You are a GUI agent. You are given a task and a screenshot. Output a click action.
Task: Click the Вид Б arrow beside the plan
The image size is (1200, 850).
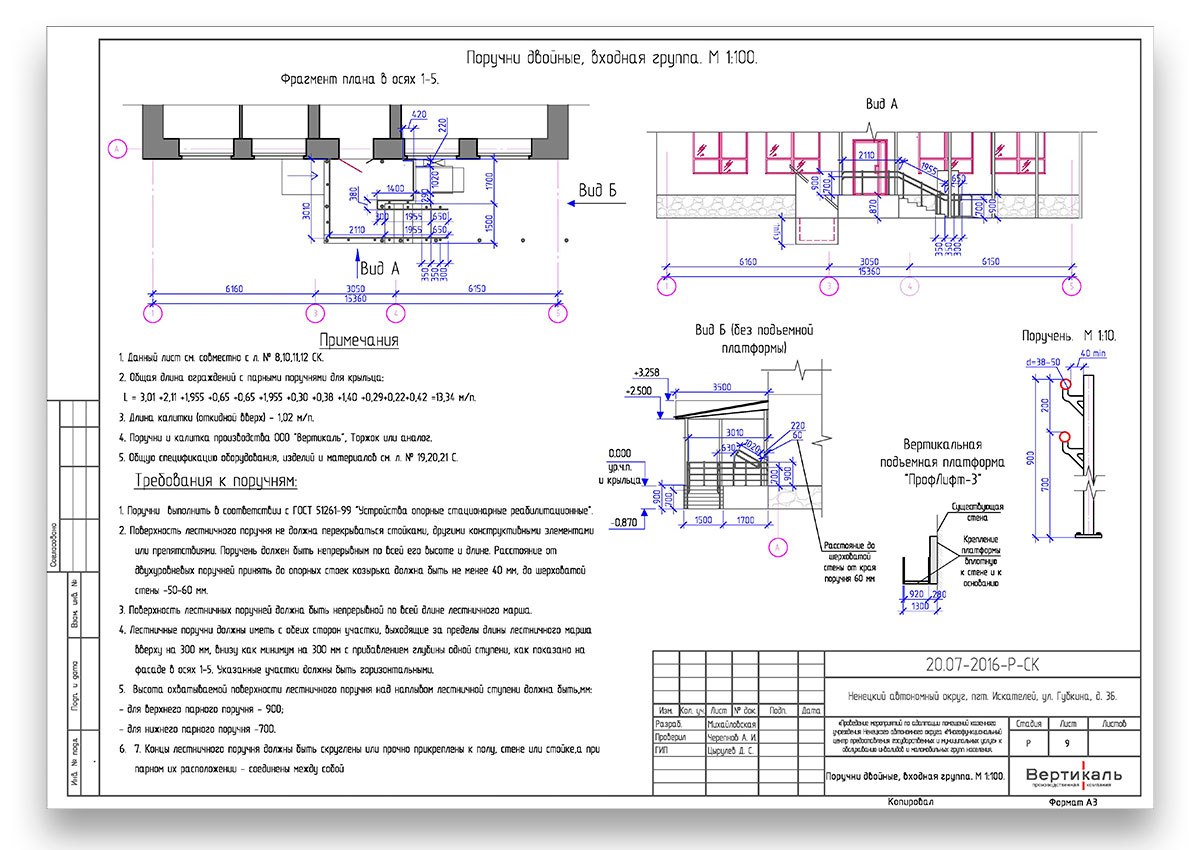[x=595, y=203]
